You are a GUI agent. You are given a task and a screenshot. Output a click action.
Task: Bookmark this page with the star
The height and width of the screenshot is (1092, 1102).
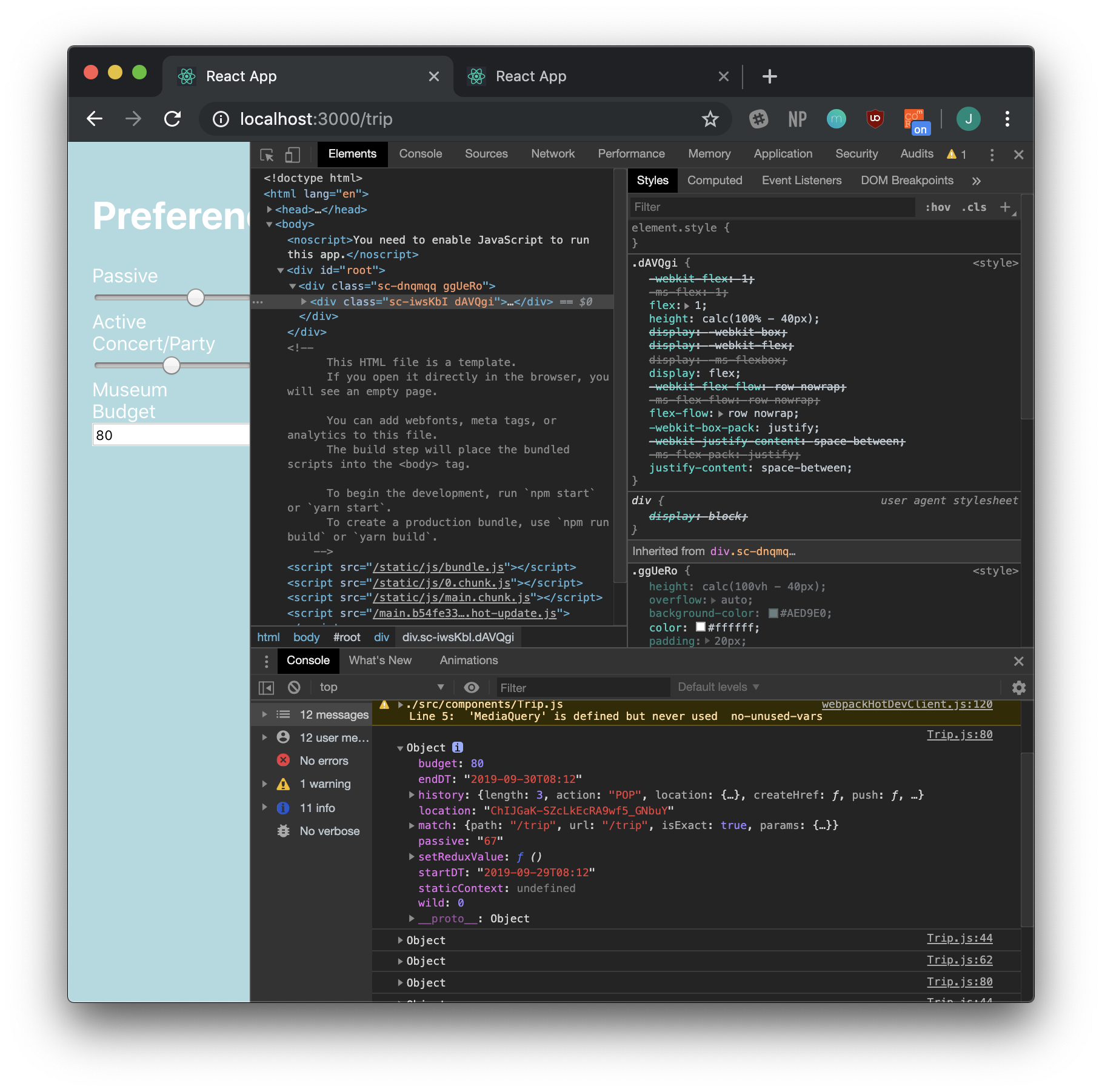(710, 119)
